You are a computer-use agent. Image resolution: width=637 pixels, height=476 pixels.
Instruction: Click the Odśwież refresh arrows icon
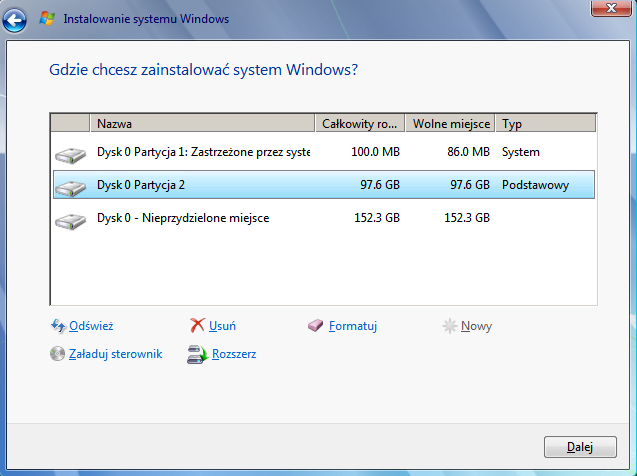point(58,326)
